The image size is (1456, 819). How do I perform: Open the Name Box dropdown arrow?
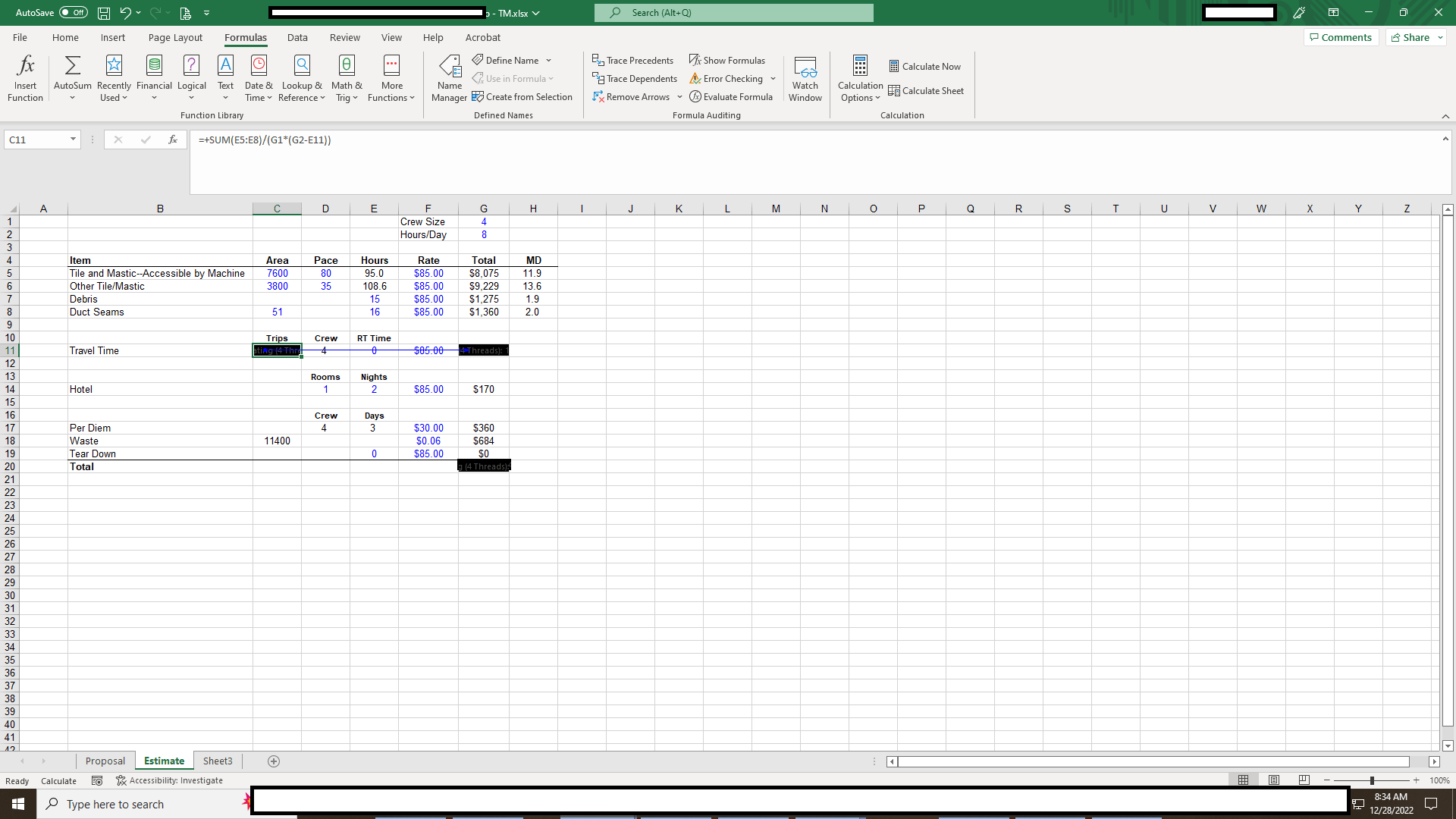(73, 140)
